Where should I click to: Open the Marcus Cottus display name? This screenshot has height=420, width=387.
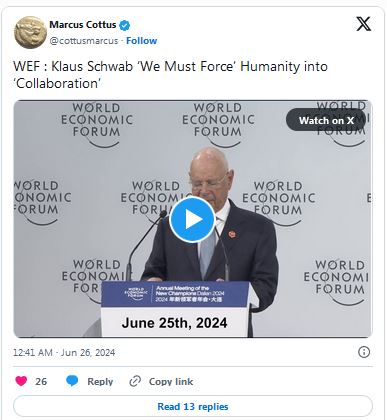(83, 25)
